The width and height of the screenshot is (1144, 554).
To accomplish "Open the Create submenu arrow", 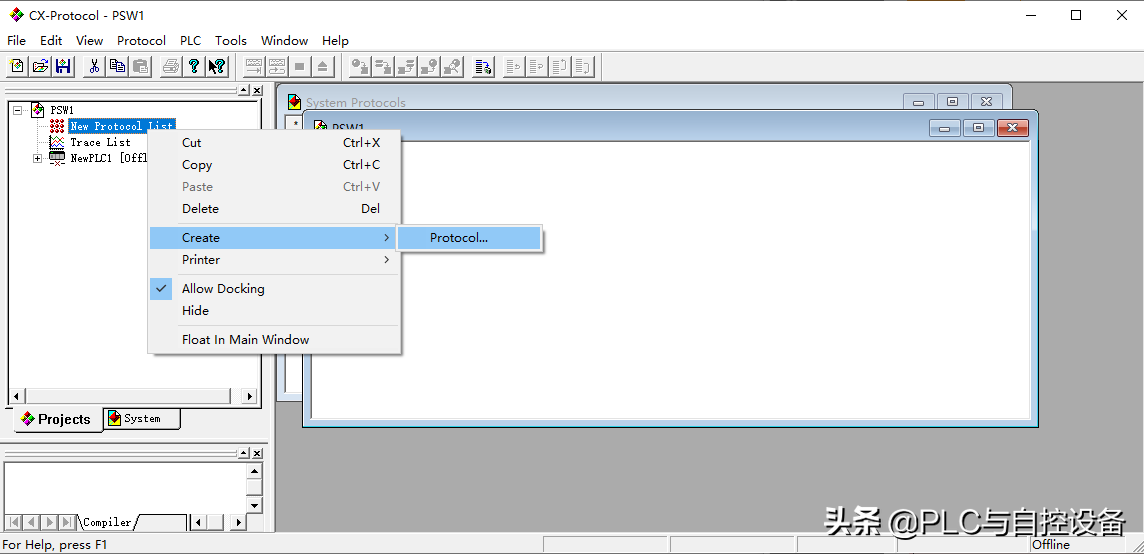I will click(x=387, y=237).
